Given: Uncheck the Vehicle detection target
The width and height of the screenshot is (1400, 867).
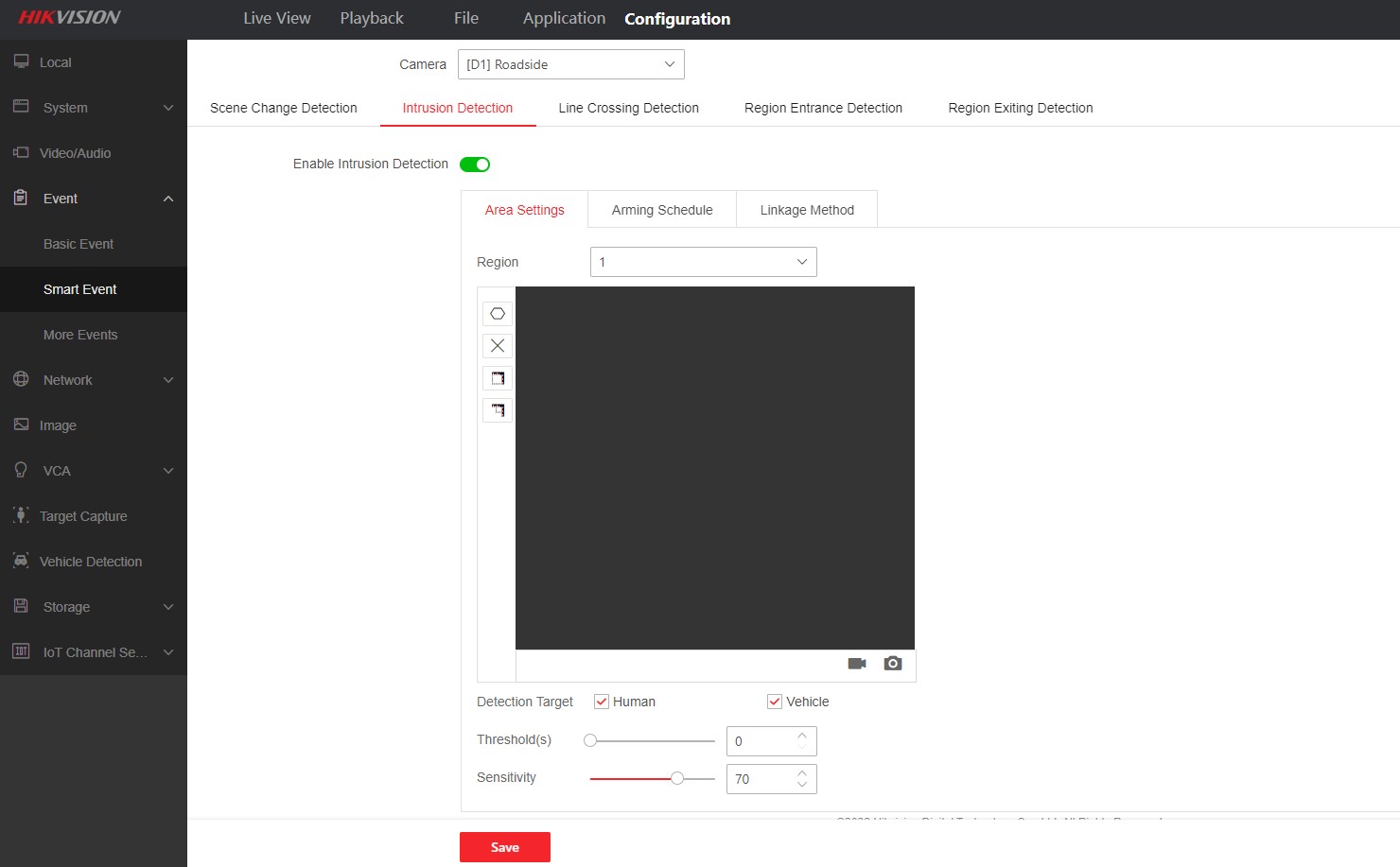Looking at the screenshot, I should tap(775, 702).
